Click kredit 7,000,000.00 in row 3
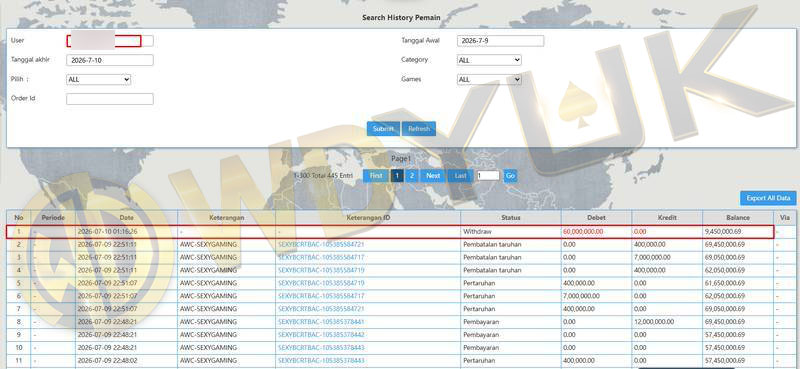This screenshot has width=800, height=369. [x=653, y=257]
